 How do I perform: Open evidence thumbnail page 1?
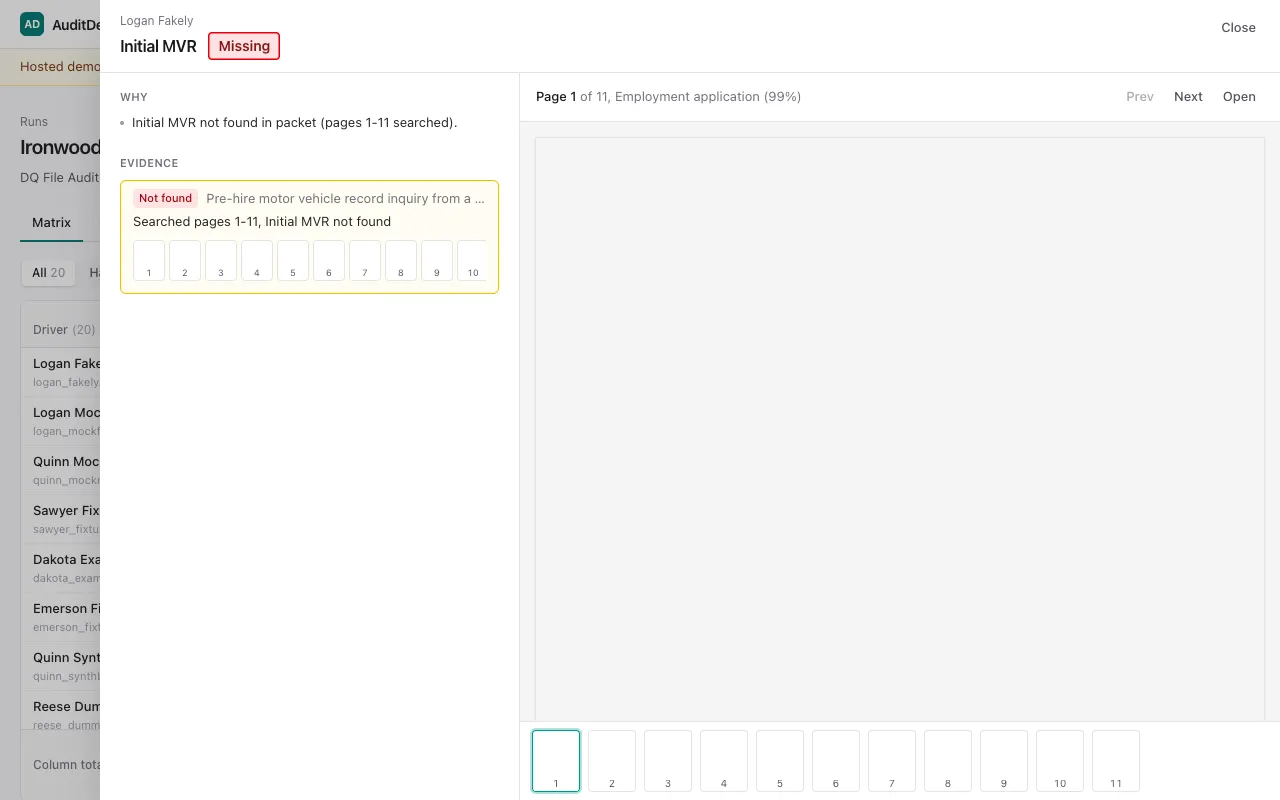pos(149,260)
